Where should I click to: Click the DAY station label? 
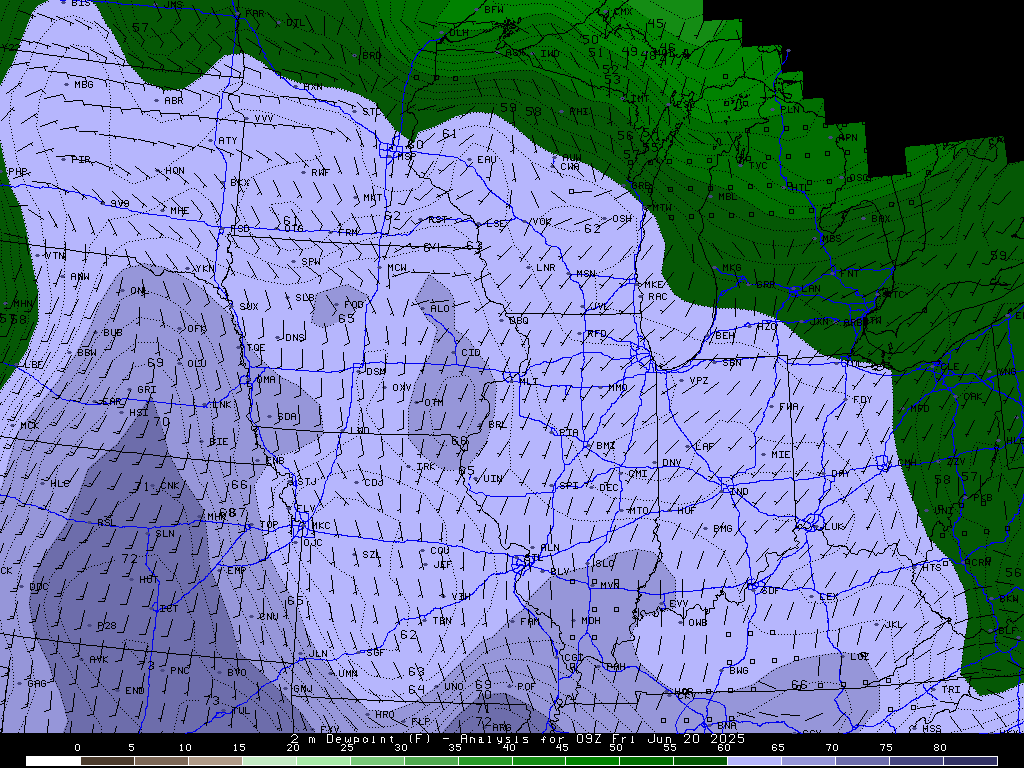[840, 473]
